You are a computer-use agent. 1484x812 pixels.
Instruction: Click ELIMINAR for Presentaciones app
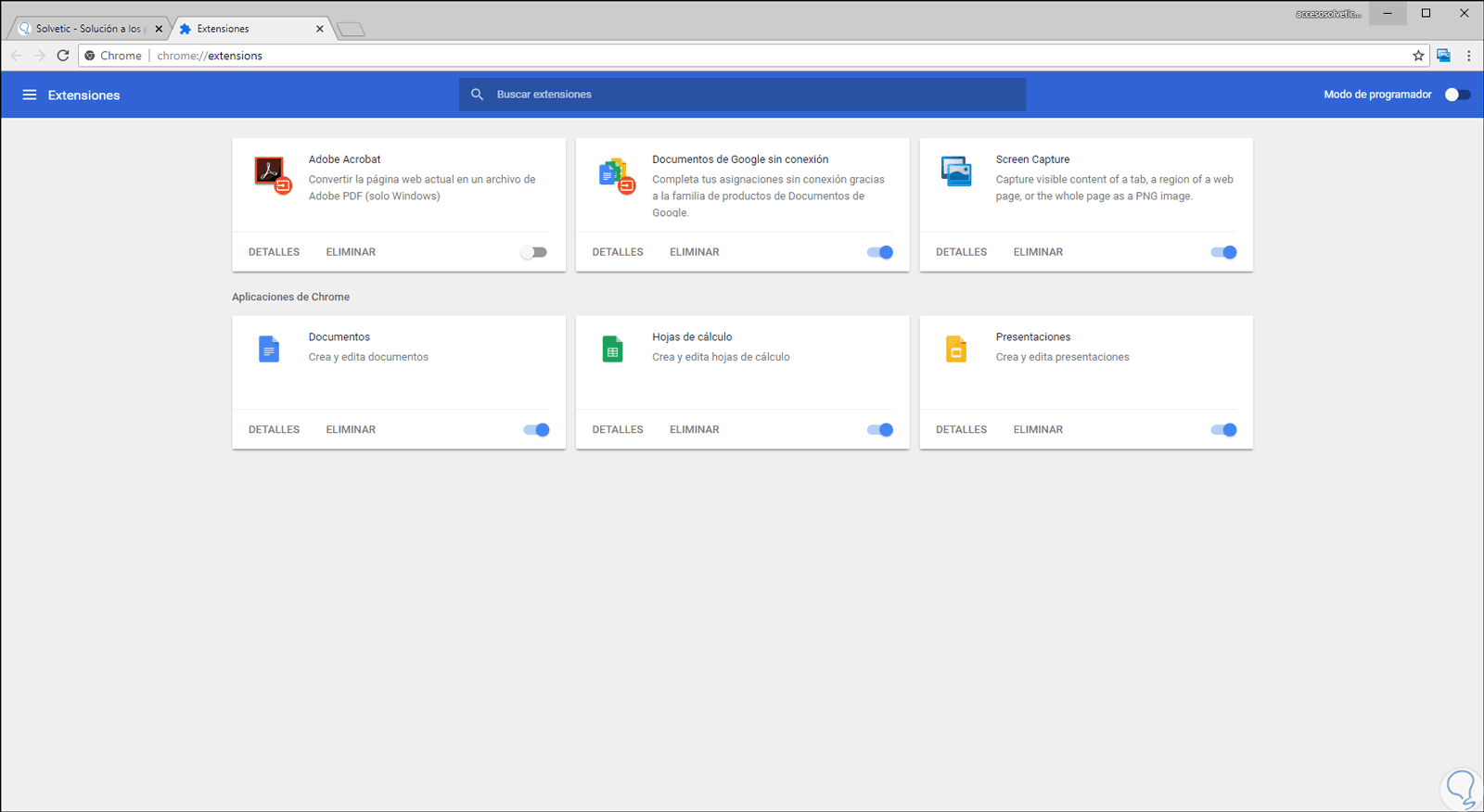point(1038,430)
